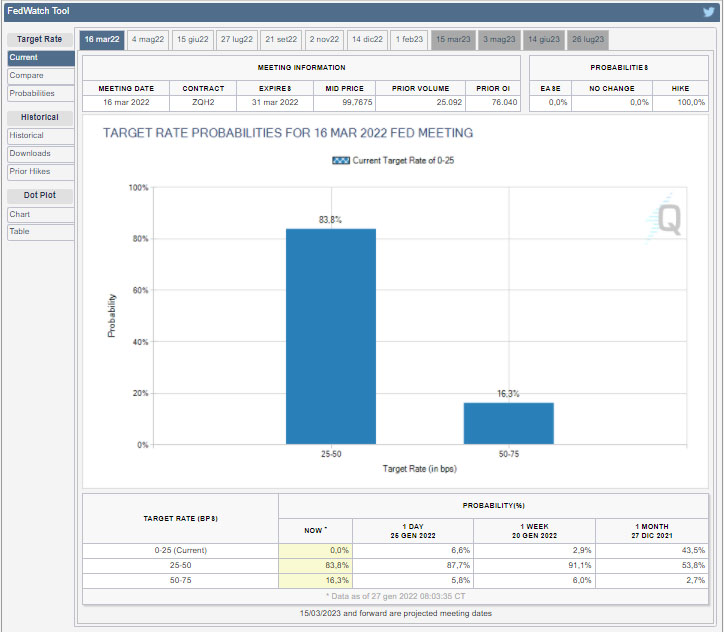Switch to the 2 nov22 tab
724x632 pixels.
[x=325, y=39]
